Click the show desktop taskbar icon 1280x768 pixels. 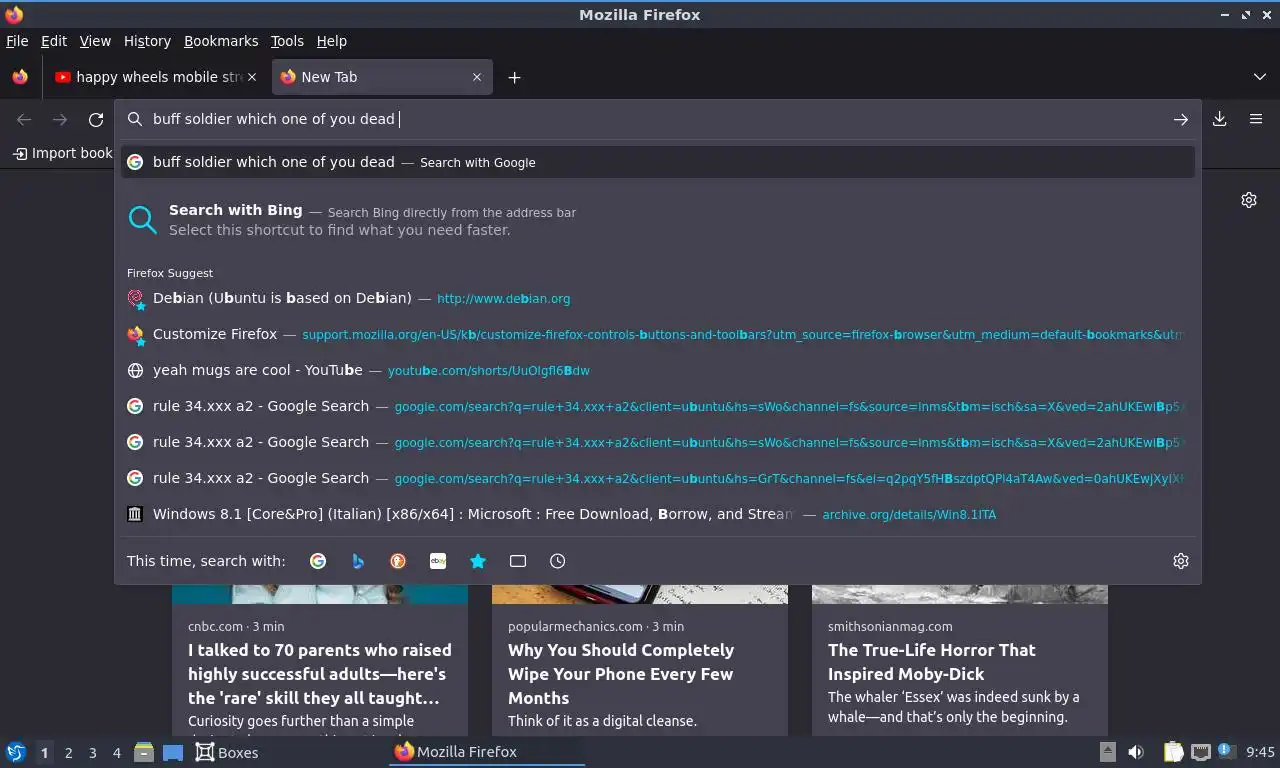click(x=173, y=752)
